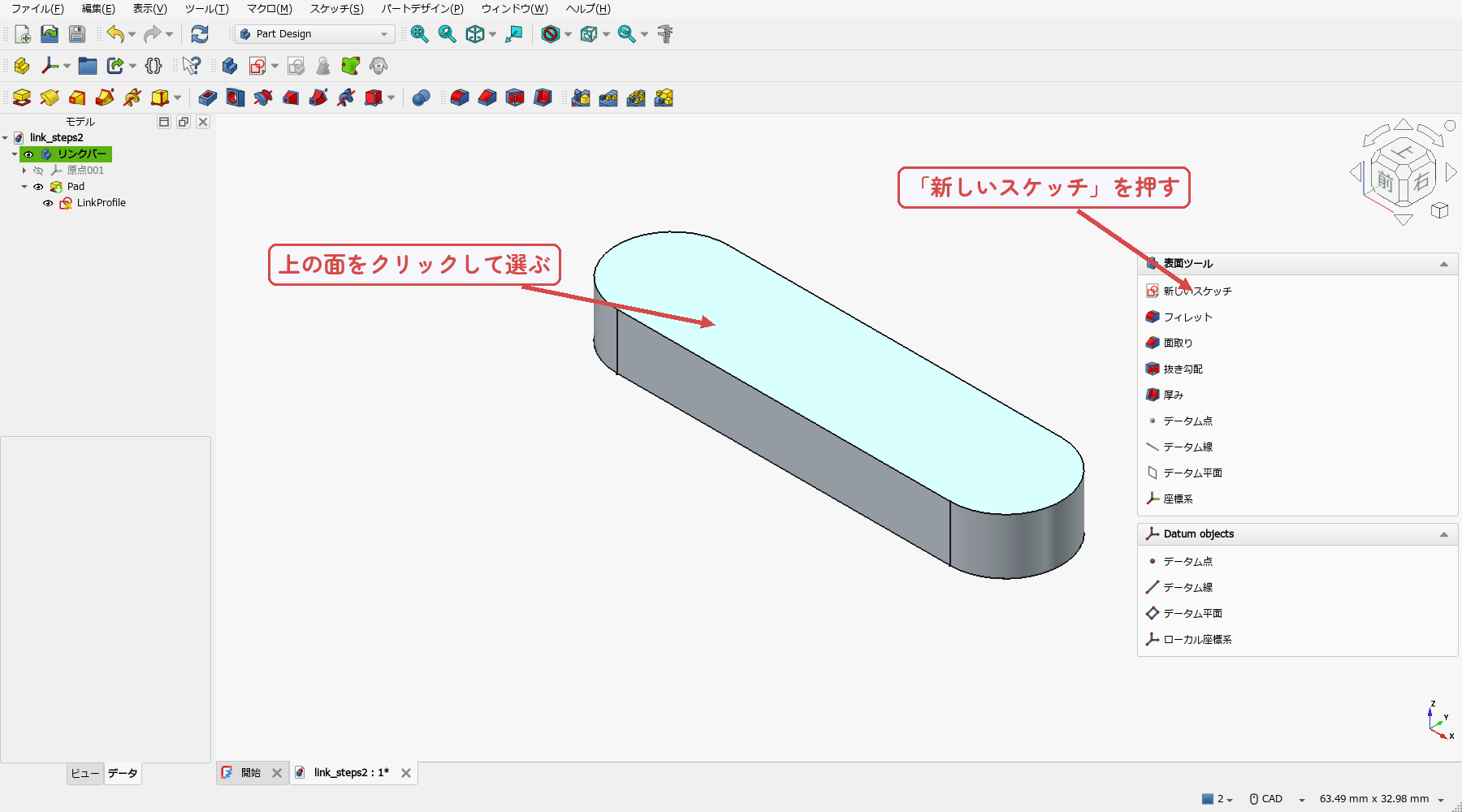Click the Pad tool icon
The image size is (1462, 812).
22,98
